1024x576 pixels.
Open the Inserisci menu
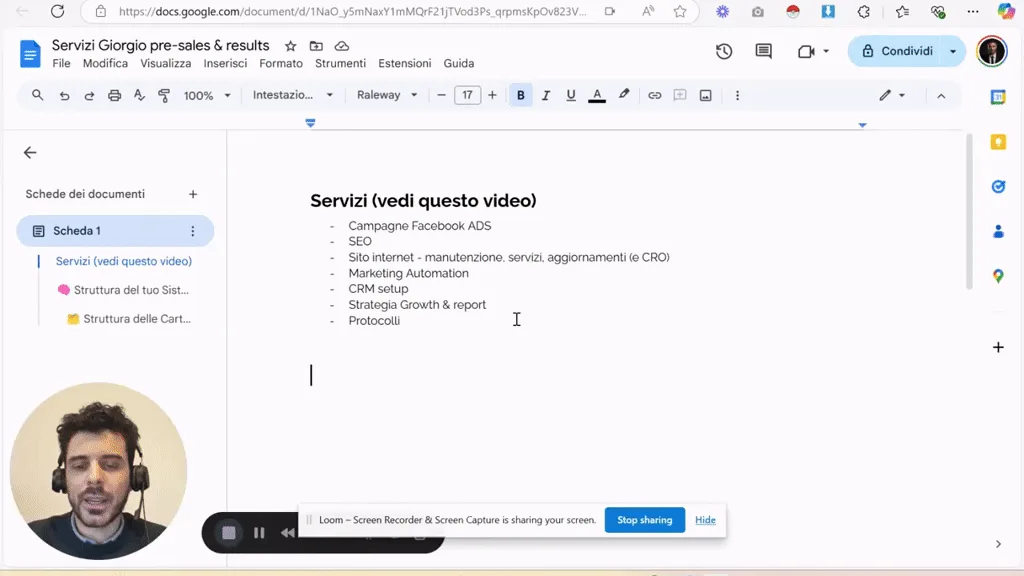point(225,63)
